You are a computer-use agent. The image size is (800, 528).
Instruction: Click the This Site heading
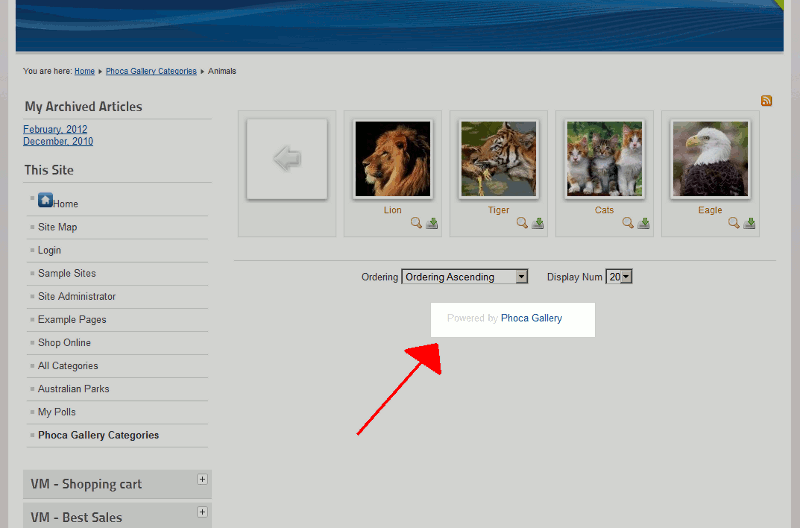pyautogui.click(x=49, y=170)
